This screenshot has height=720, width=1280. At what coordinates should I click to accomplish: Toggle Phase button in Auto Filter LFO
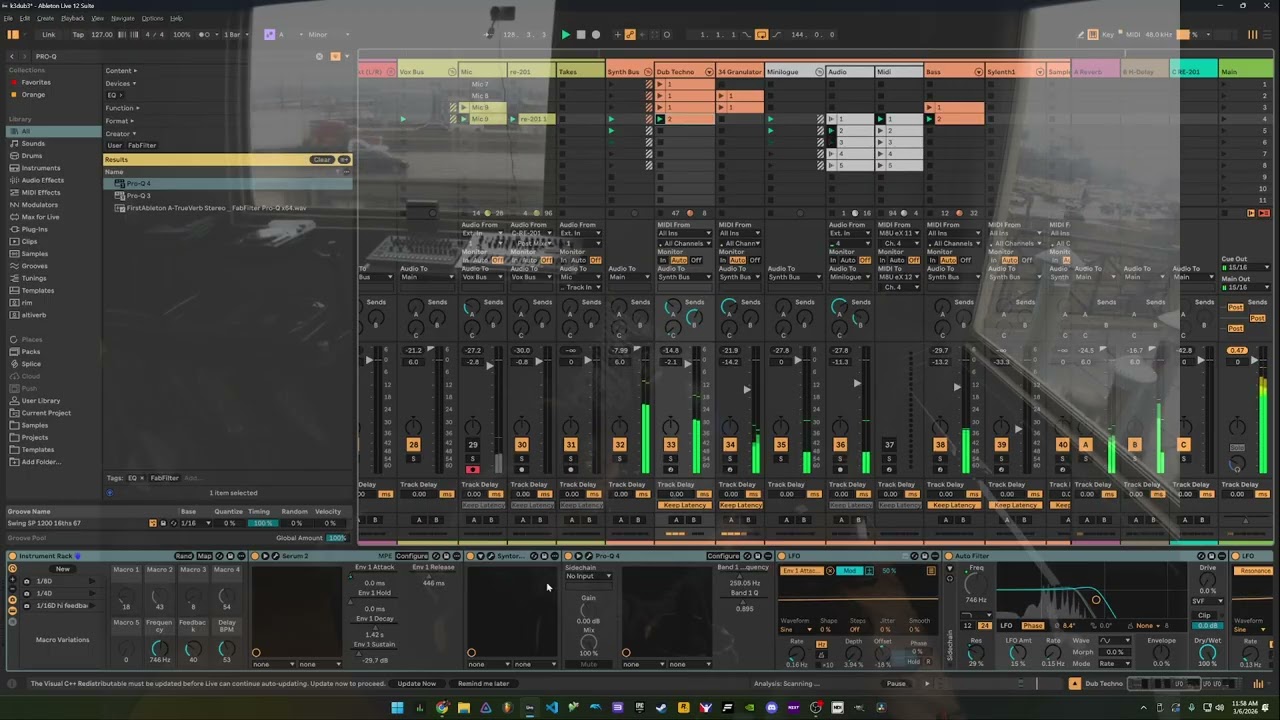[1033, 626]
